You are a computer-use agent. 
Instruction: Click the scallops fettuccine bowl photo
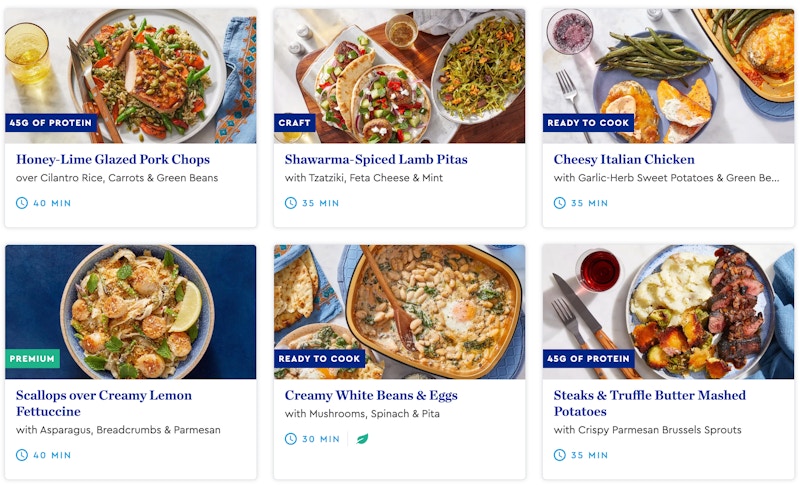tap(131, 312)
